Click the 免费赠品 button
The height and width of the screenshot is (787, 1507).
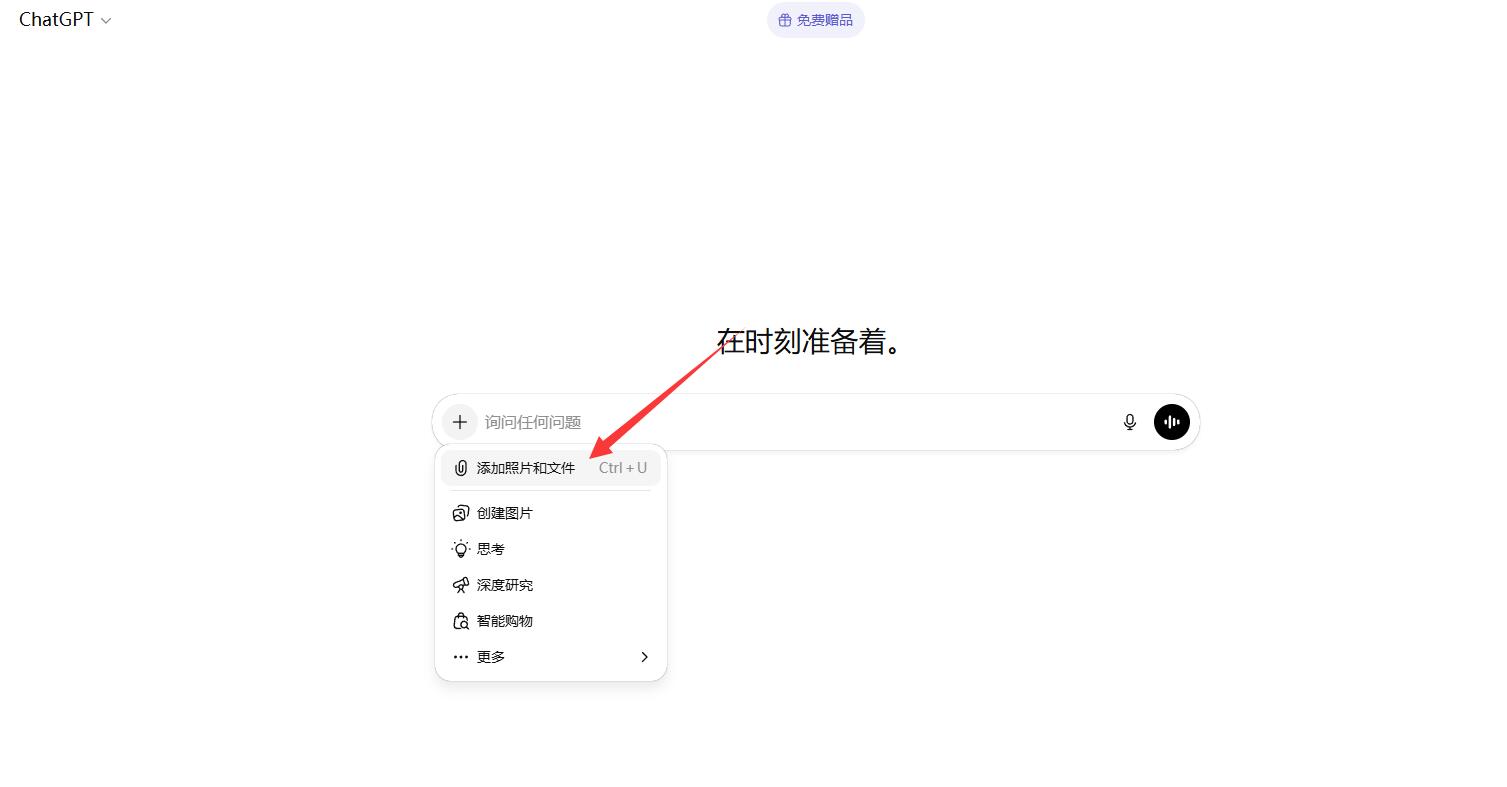pos(815,20)
